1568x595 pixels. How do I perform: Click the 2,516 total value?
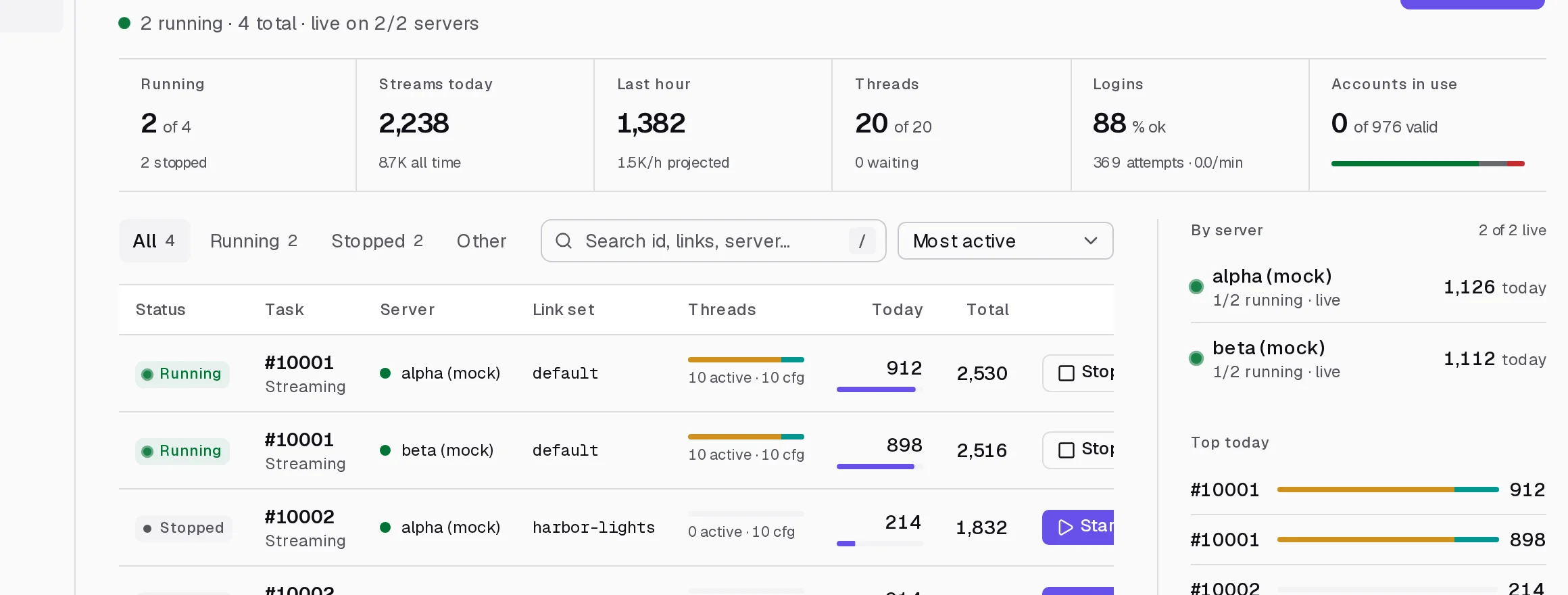click(982, 450)
